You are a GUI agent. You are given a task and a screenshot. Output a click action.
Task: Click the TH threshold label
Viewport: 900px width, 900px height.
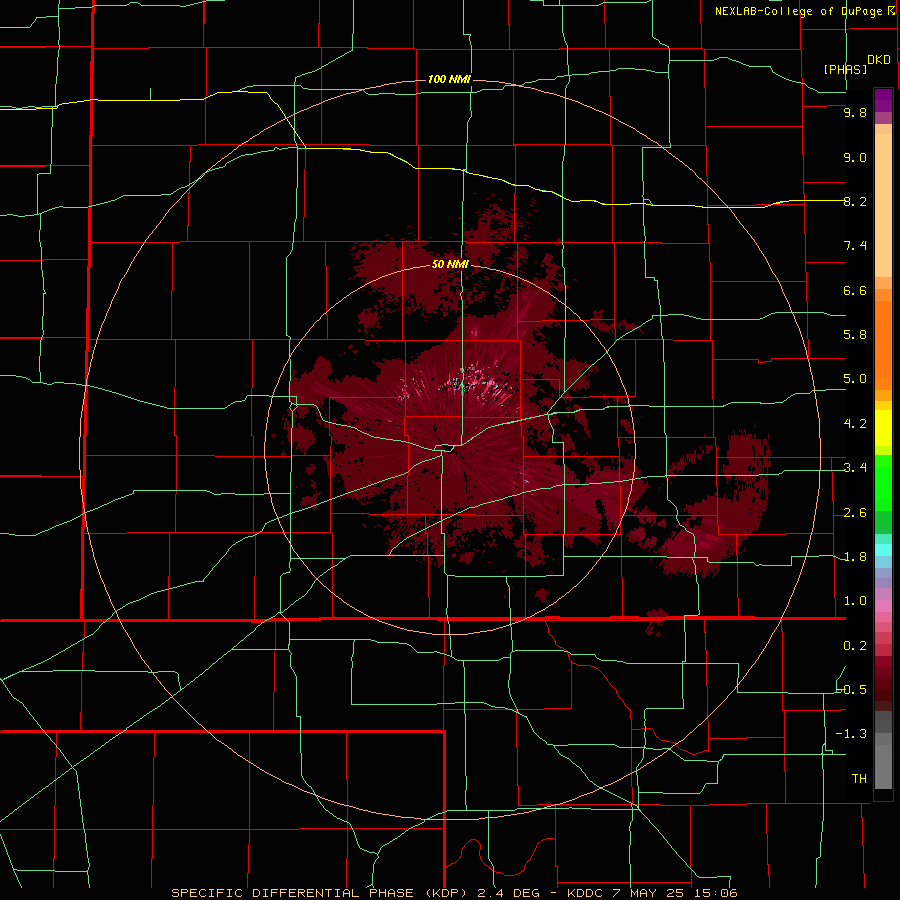tap(859, 779)
